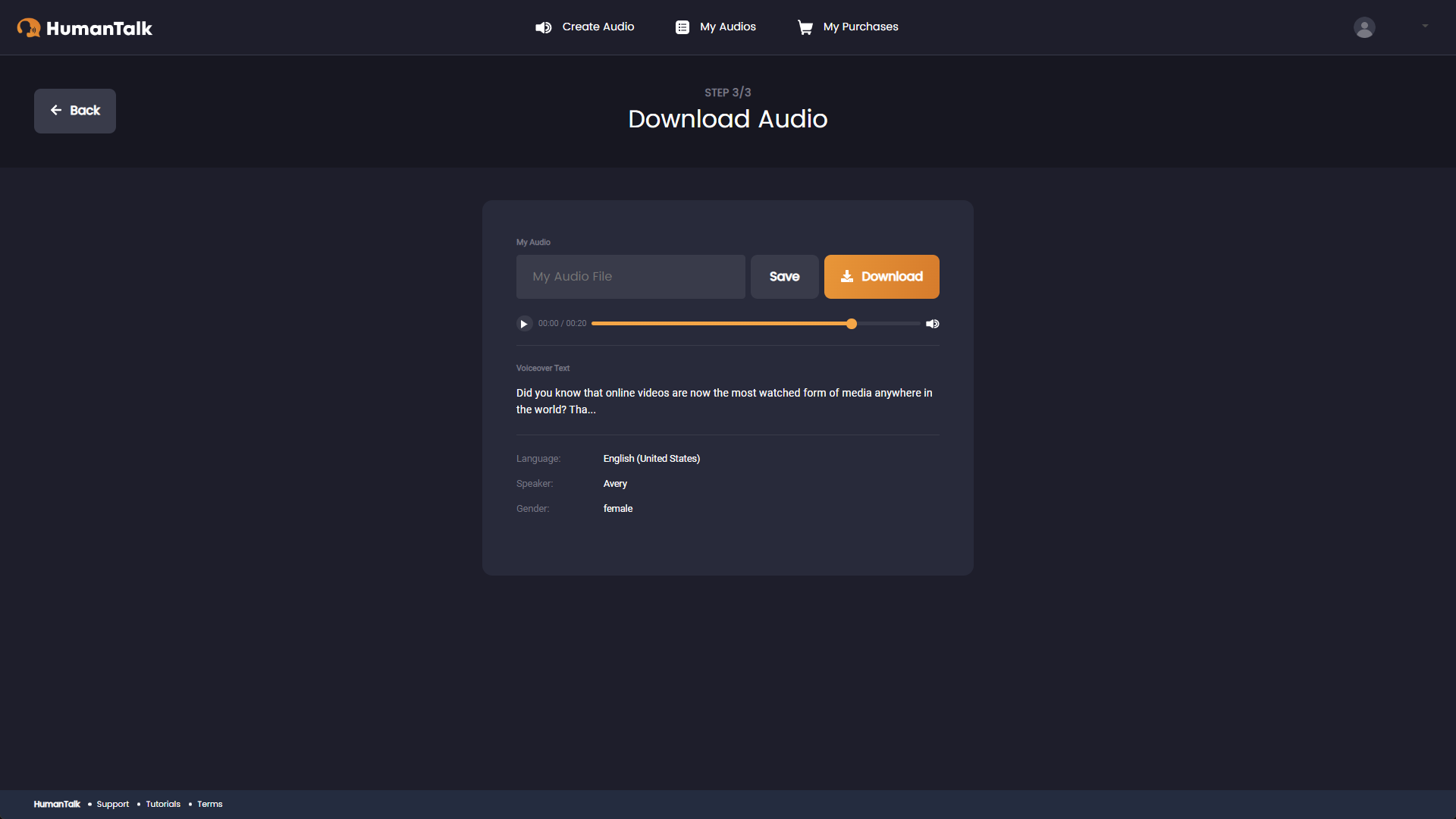Click the HumanTalk logo icon
Image resolution: width=1456 pixels, height=819 pixels.
[30, 27]
